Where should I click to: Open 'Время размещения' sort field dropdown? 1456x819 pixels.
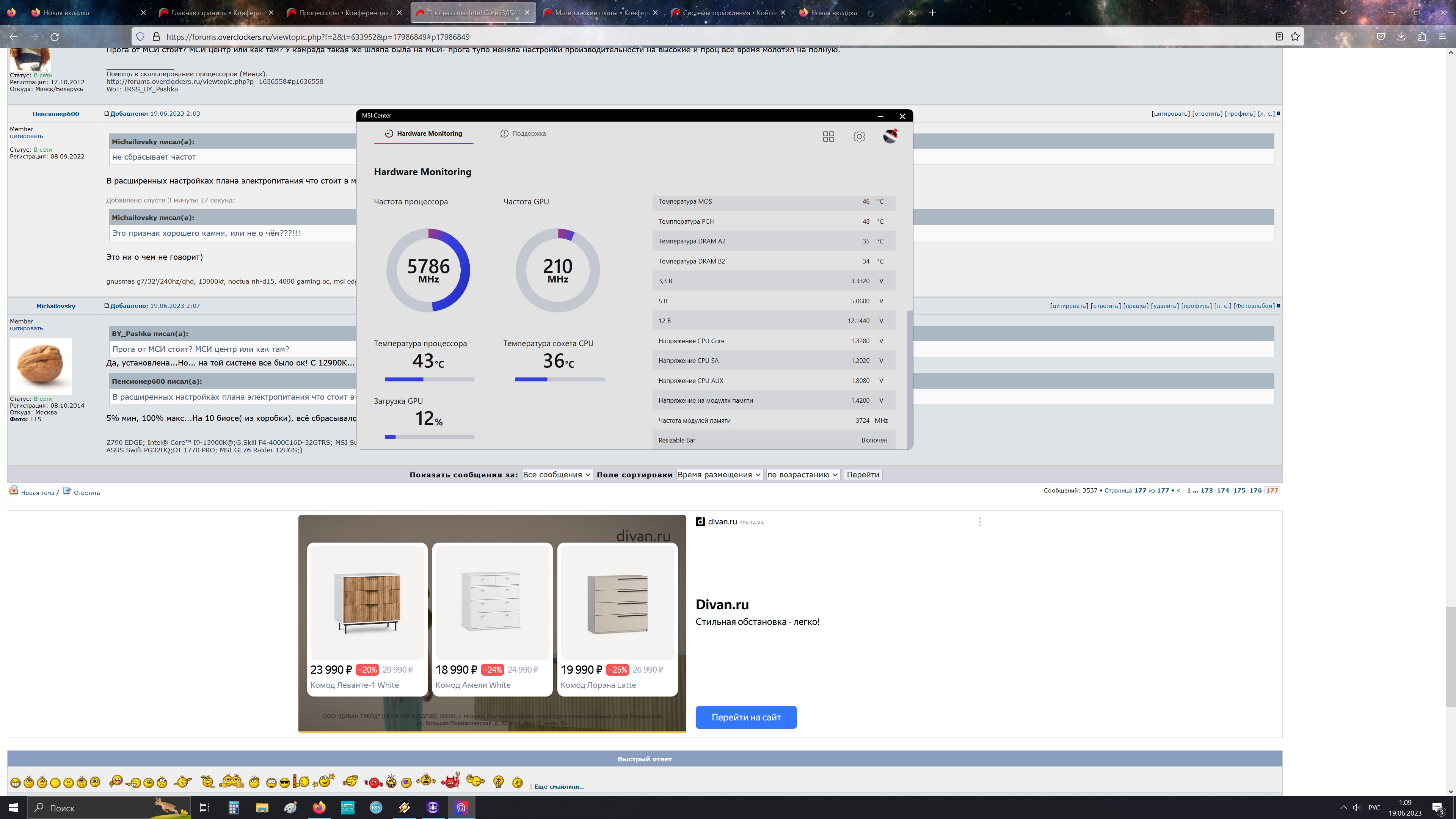coord(719,475)
